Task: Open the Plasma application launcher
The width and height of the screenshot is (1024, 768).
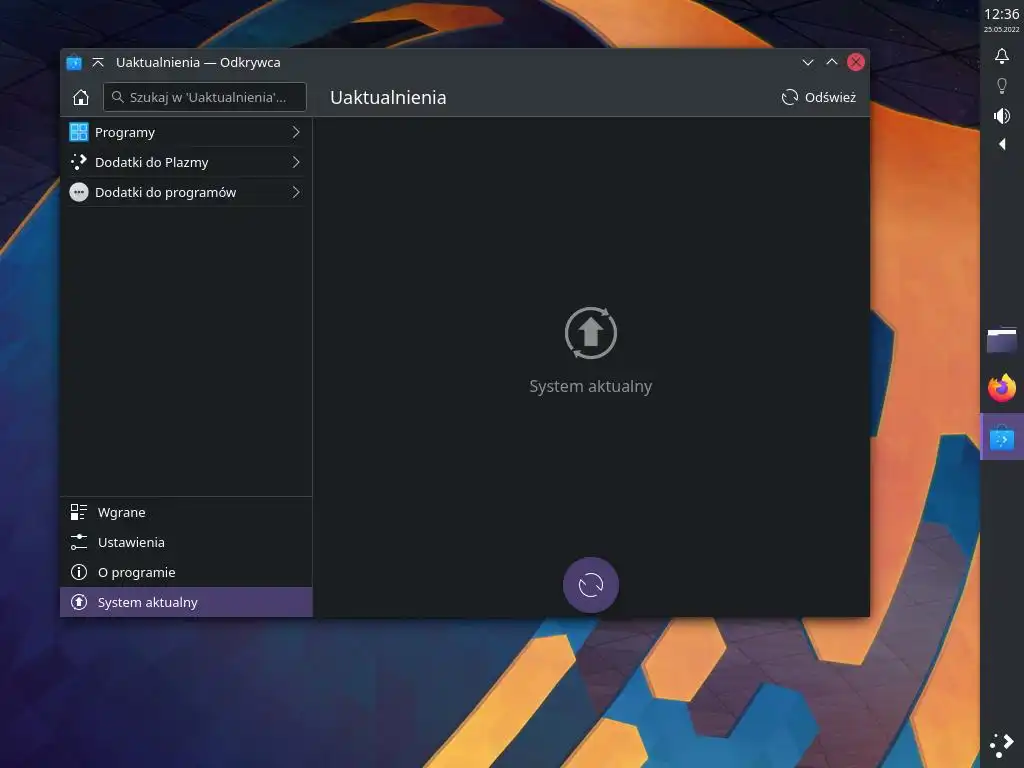Action: click(1002, 745)
